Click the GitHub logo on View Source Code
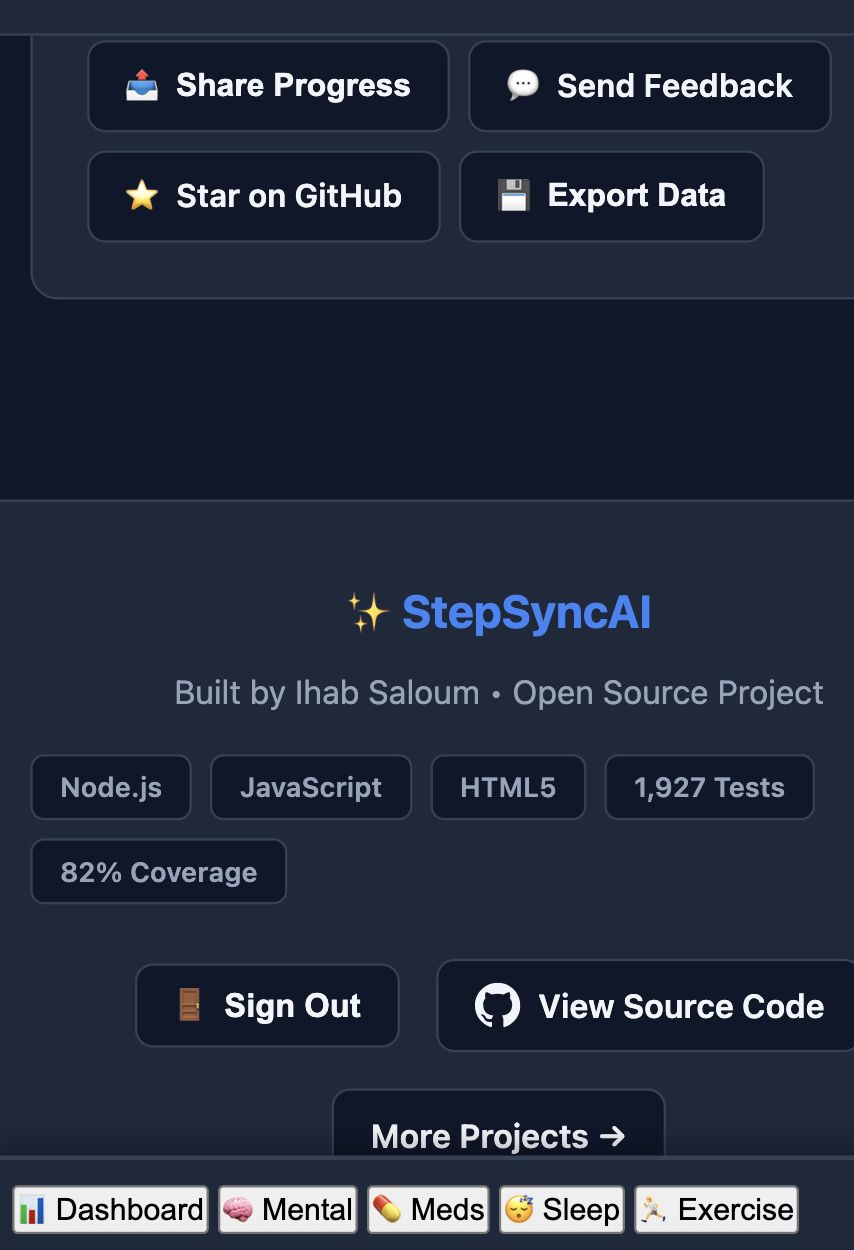Image resolution: width=854 pixels, height=1250 pixels. click(497, 1006)
